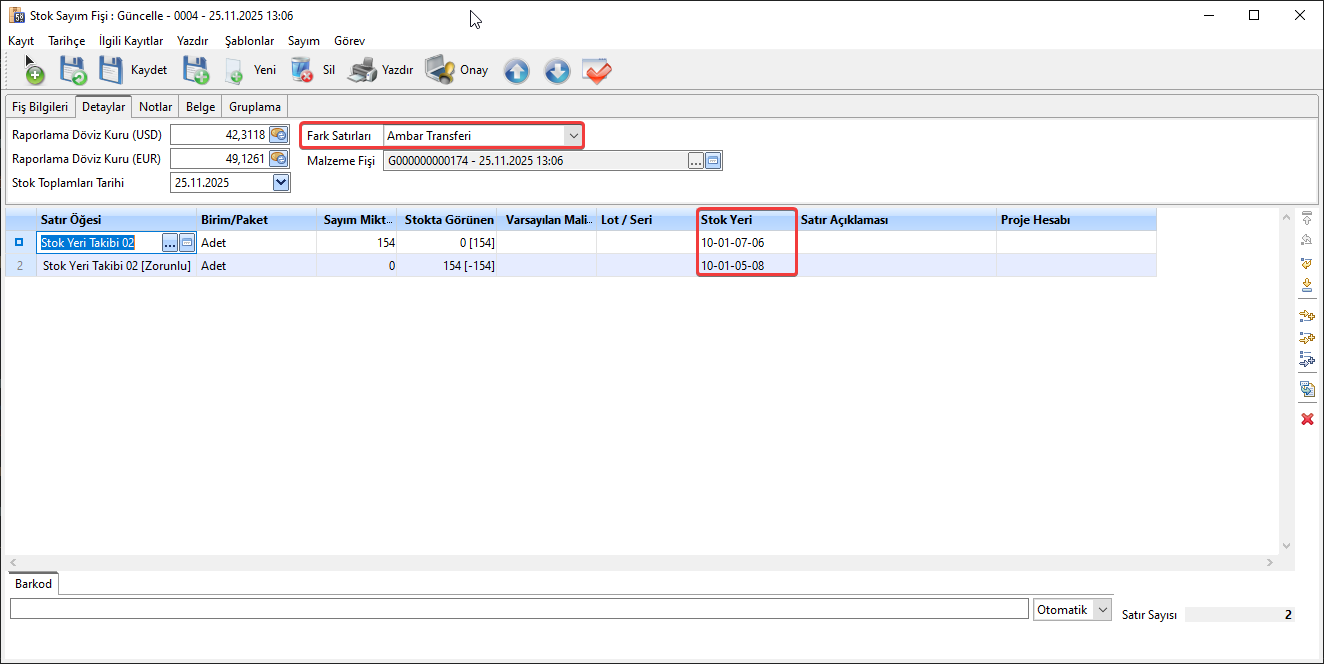Open the Sayım menu

click(x=304, y=41)
